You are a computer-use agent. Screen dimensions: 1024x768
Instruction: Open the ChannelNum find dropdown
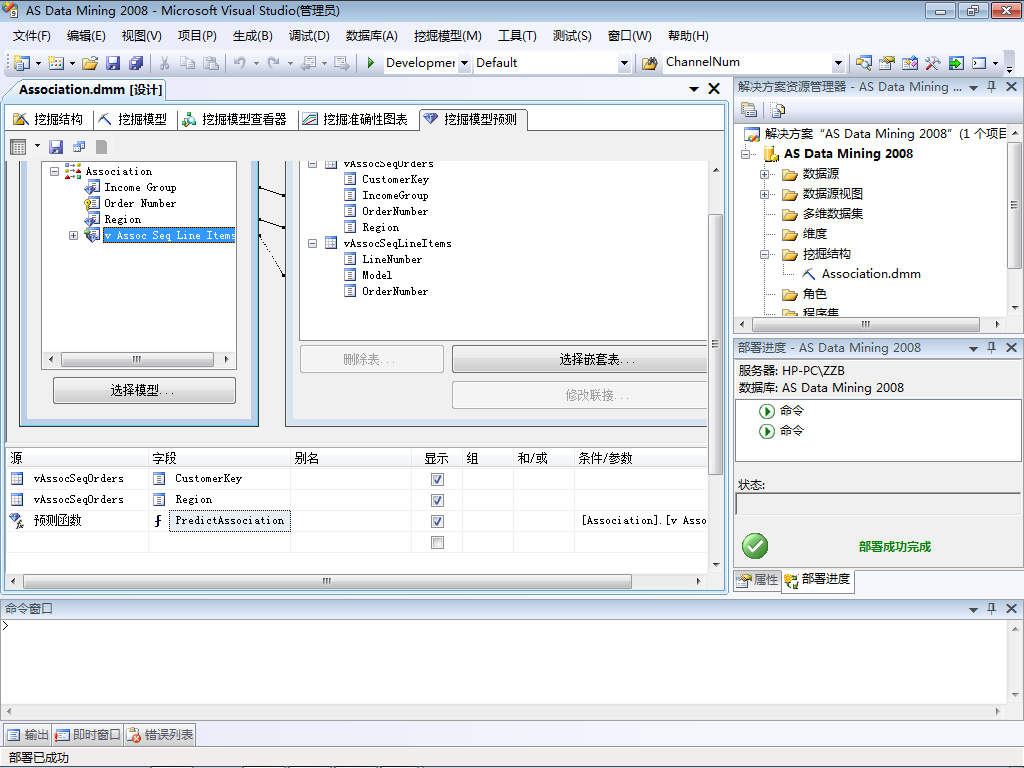click(x=838, y=63)
